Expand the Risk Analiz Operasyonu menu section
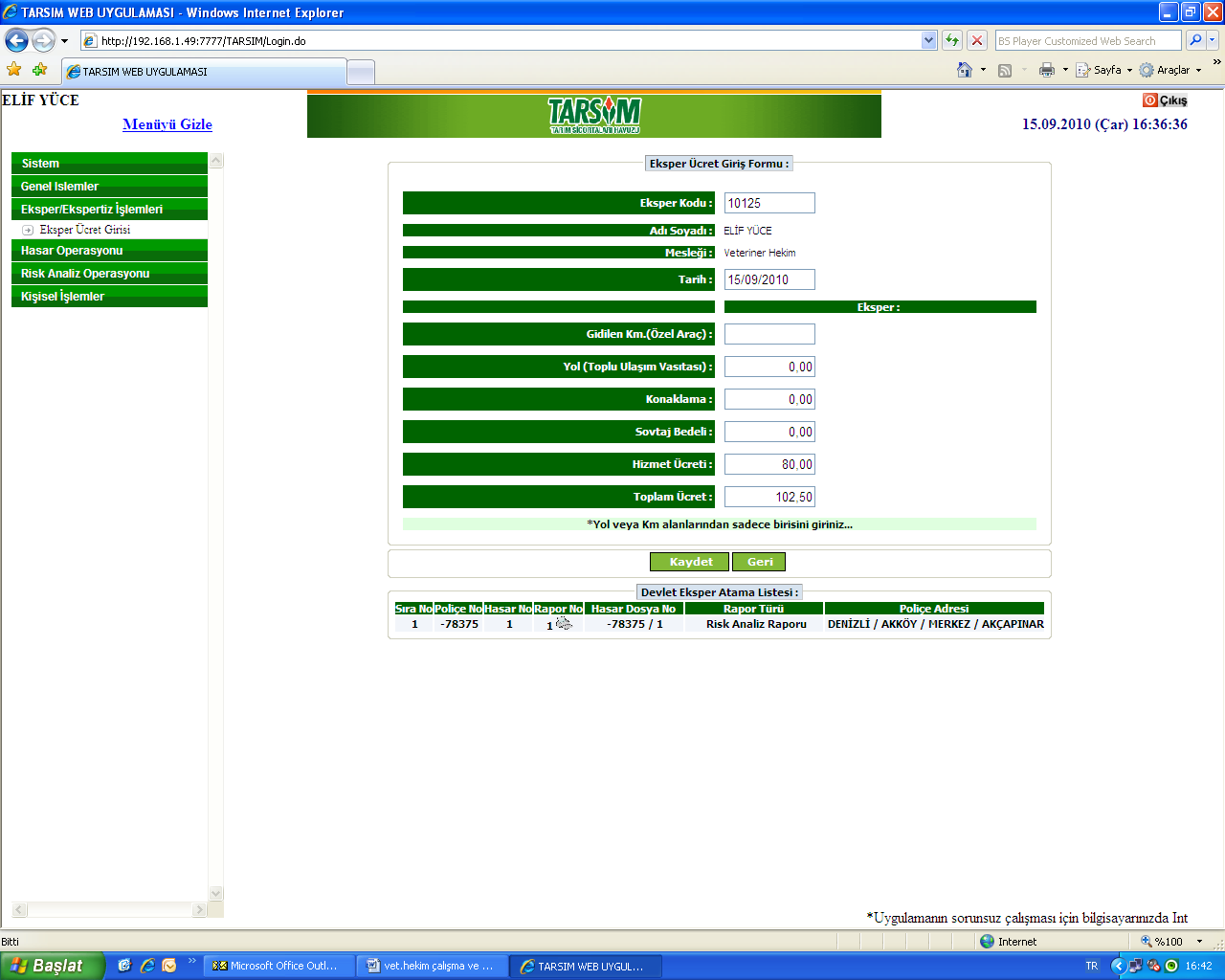Viewport: 1225px width, 980px height. (x=109, y=274)
